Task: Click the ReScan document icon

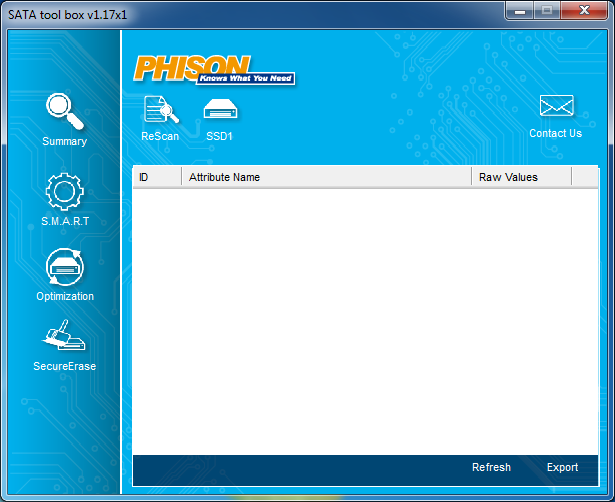Action: [161, 109]
